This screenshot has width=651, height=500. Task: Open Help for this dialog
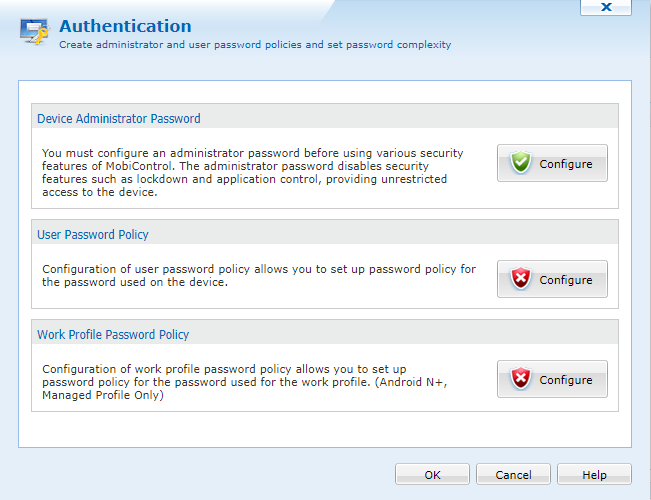click(594, 475)
